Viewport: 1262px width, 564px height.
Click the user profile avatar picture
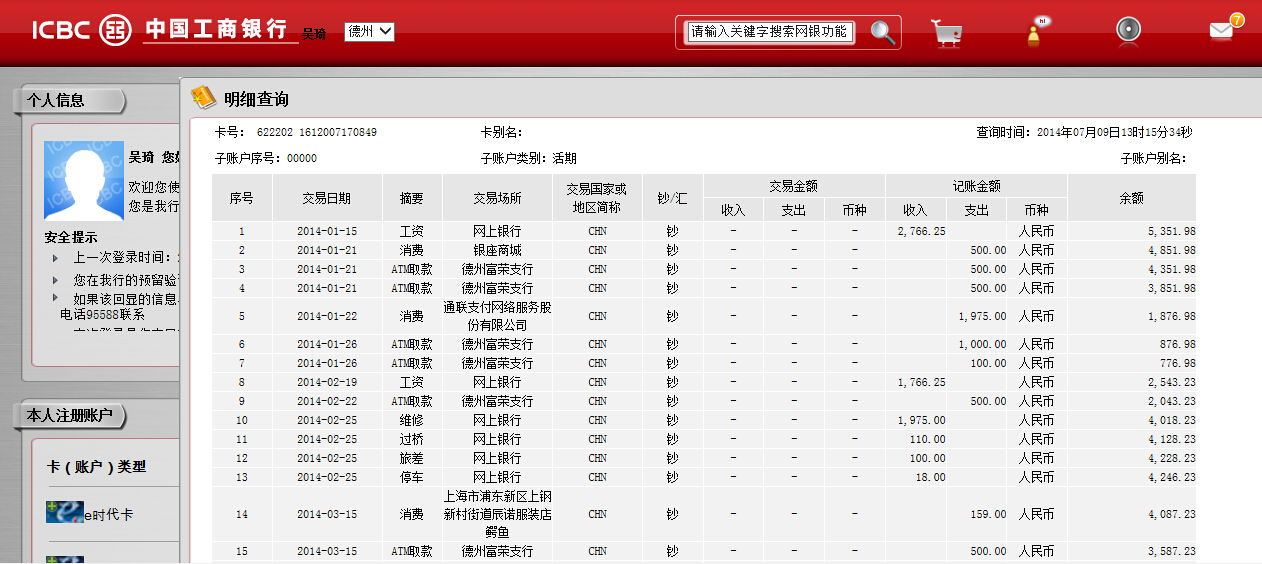point(83,181)
